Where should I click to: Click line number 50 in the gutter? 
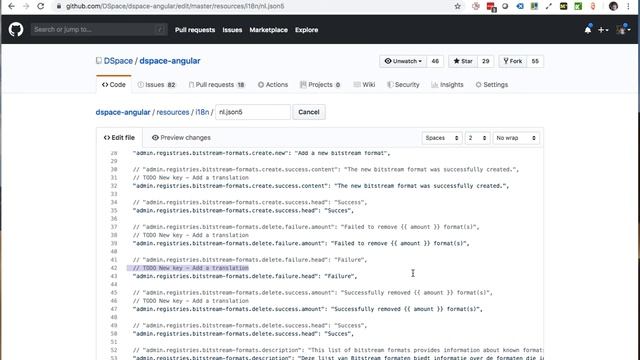[113, 334]
